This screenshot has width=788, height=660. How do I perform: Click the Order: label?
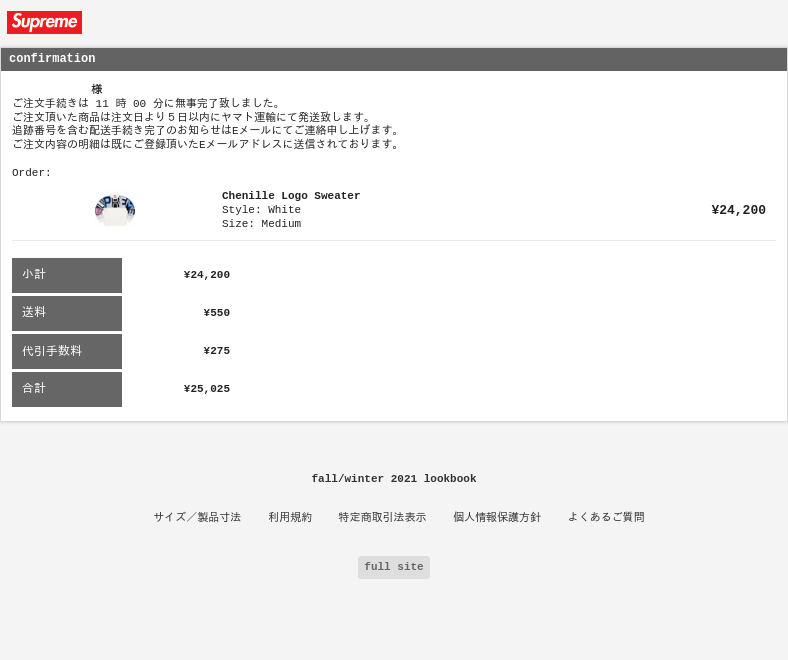(31, 173)
